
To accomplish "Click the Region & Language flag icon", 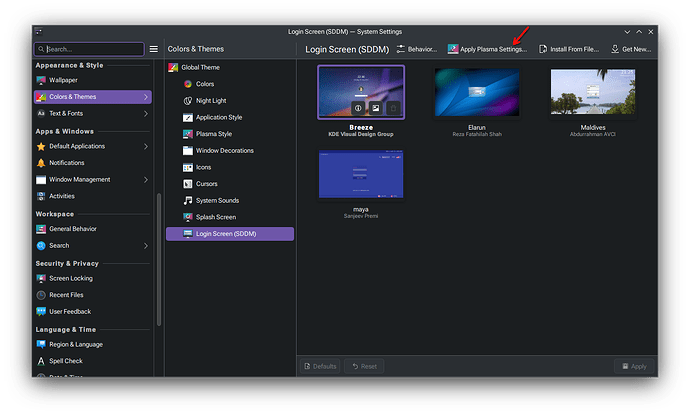I will (x=41, y=345).
